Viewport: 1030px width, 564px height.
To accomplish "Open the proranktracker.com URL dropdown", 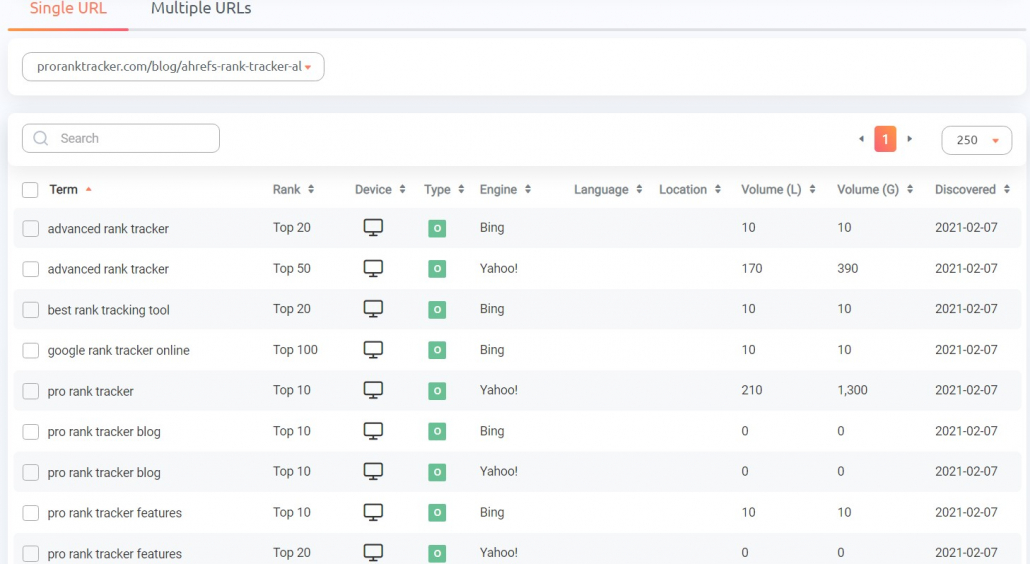I will click(173, 66).
